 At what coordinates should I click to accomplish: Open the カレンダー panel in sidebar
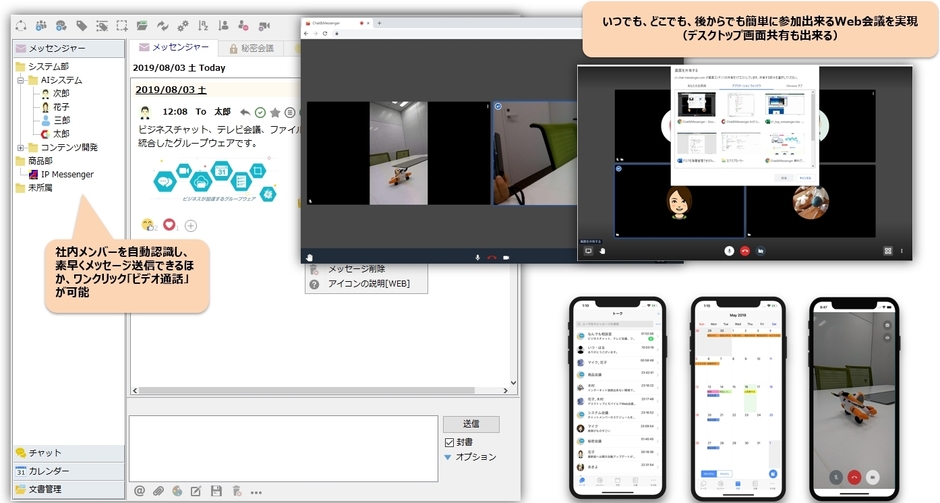(49, 471)
